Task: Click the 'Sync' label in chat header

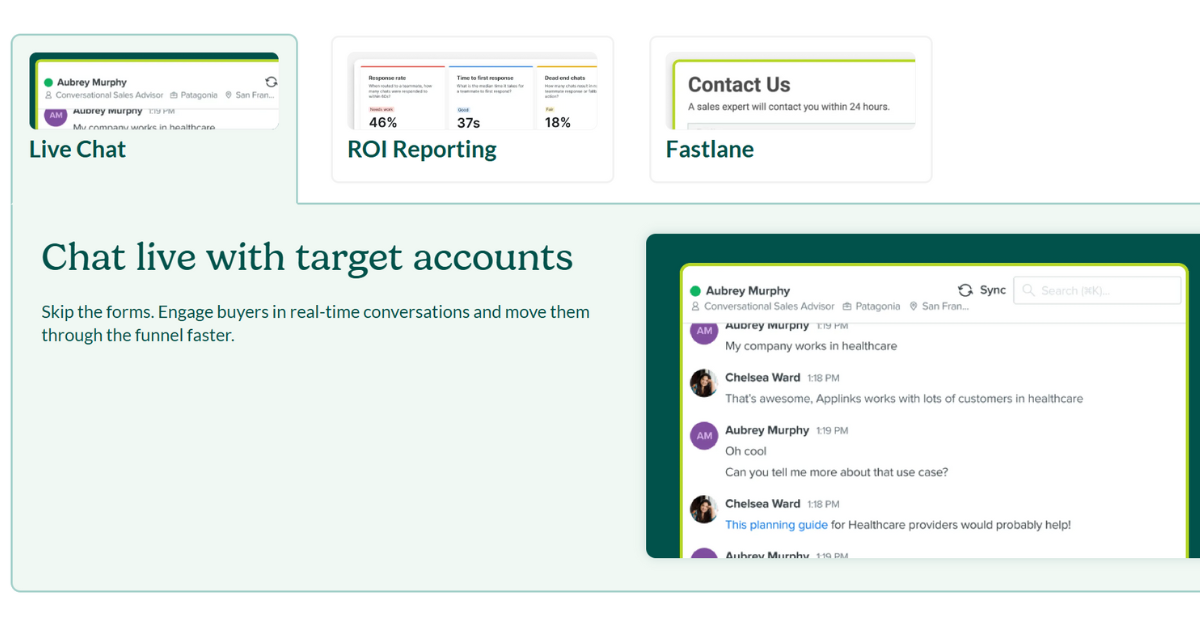Action: [993, 290]
